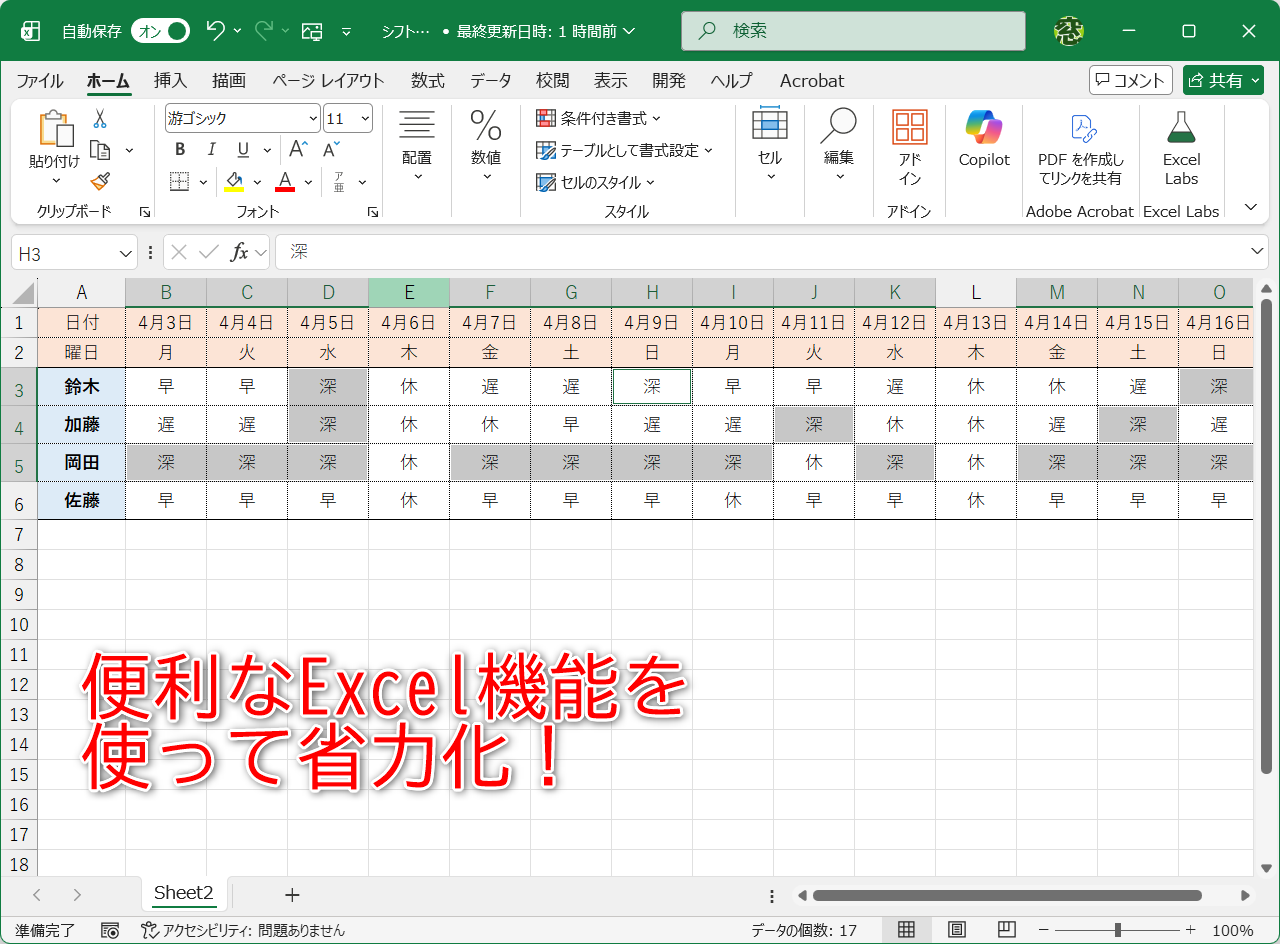1280x944 pixels.
Task: Select the Italic formatting icon
Action: pos(211,149)
